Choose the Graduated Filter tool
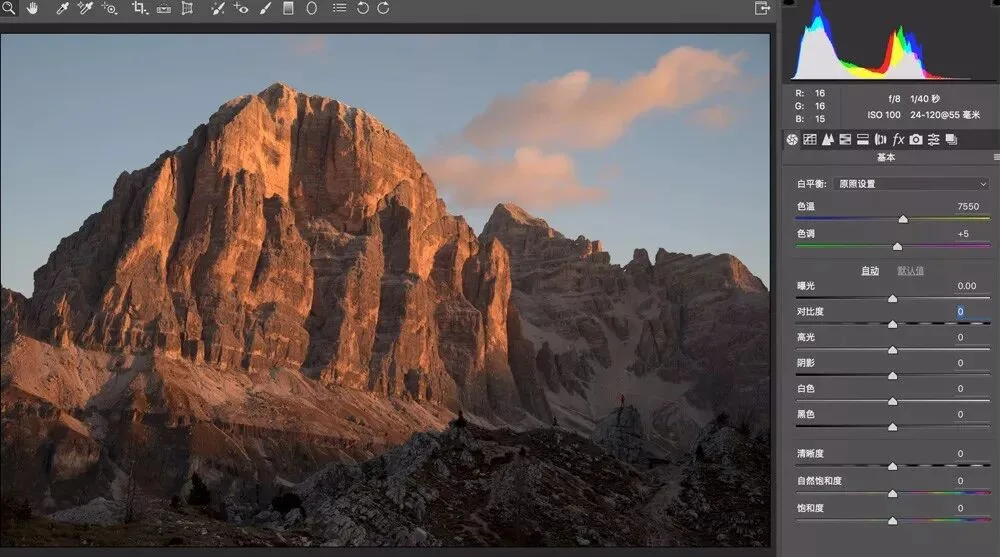 (288, 8)
